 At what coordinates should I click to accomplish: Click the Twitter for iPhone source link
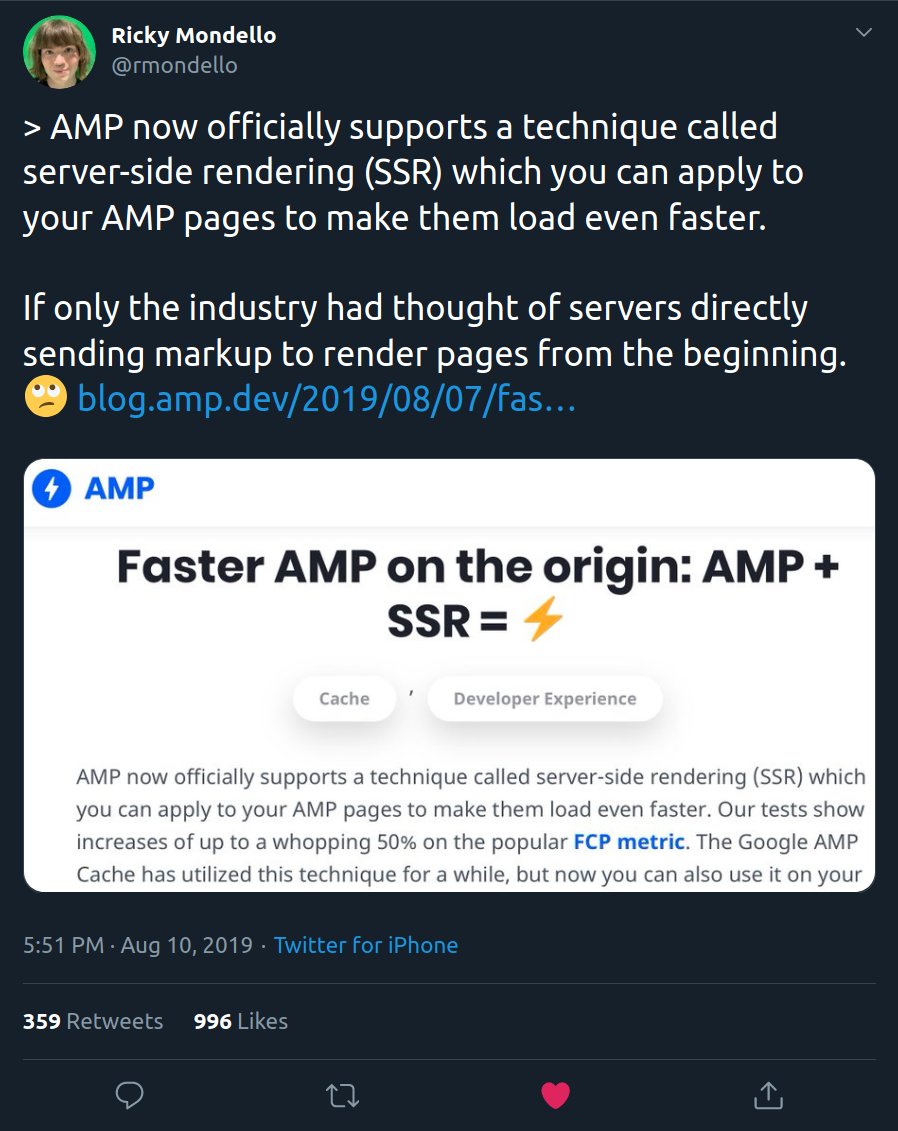366,945
